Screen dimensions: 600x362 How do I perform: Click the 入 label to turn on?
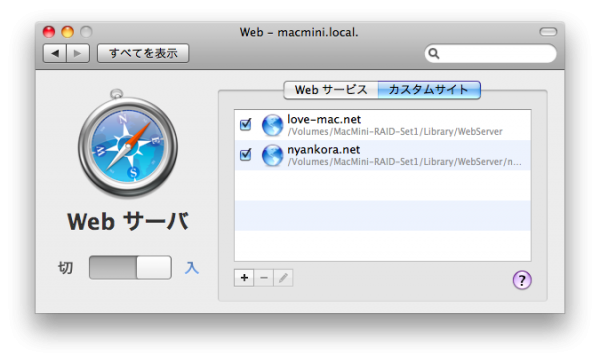[192, 267]
